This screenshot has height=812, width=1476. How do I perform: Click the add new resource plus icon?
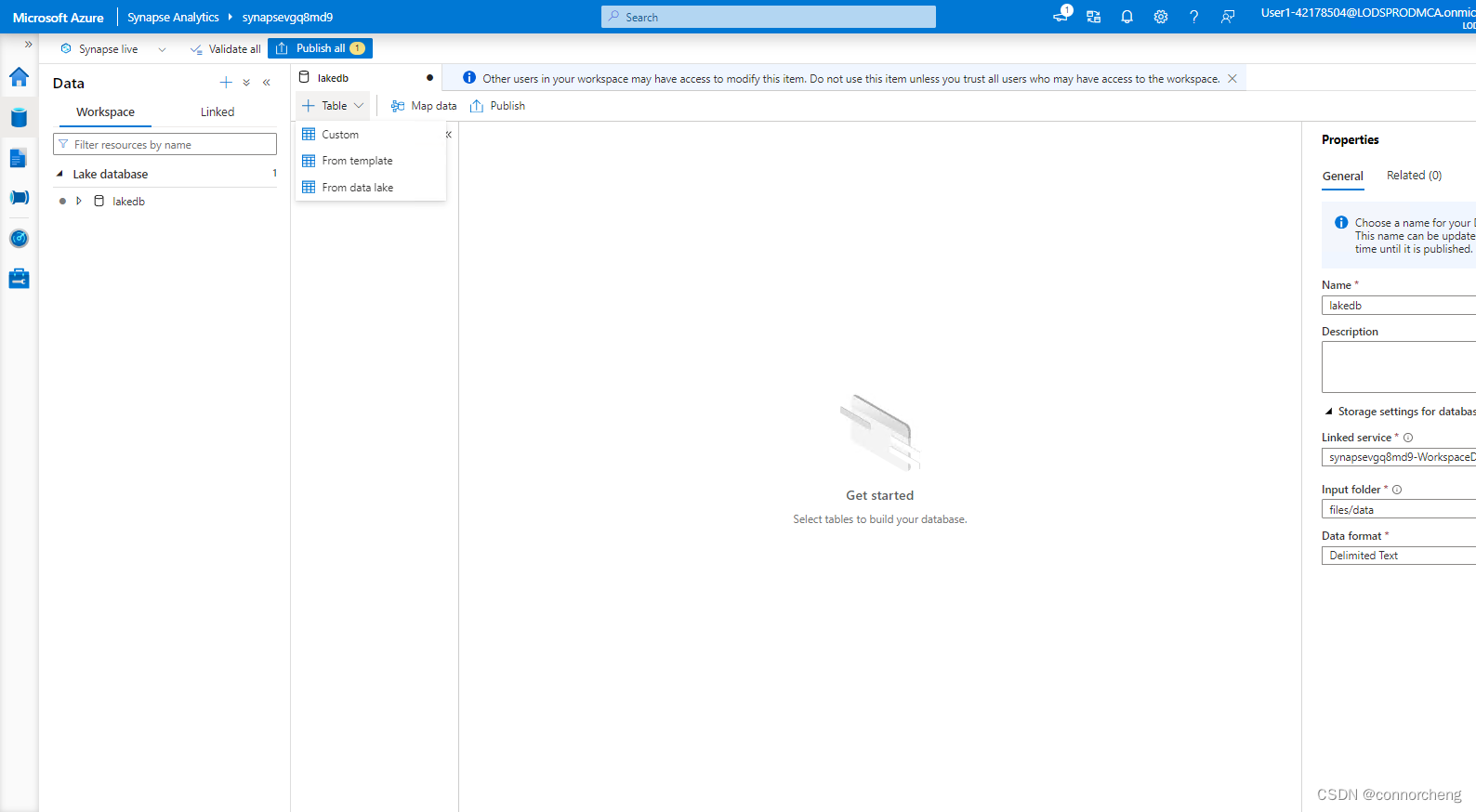(x=226, y=83)
